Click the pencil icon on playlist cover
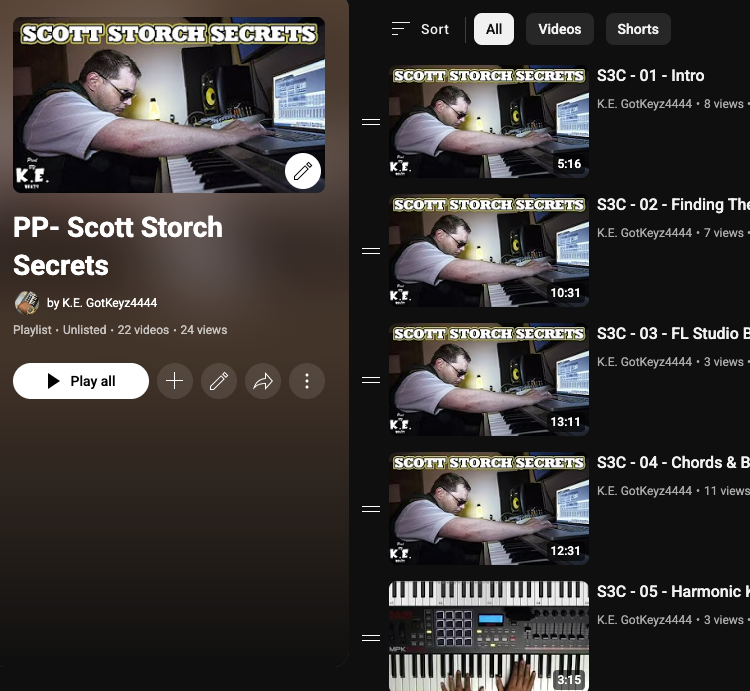750x691 pixels. pos(303,172)
